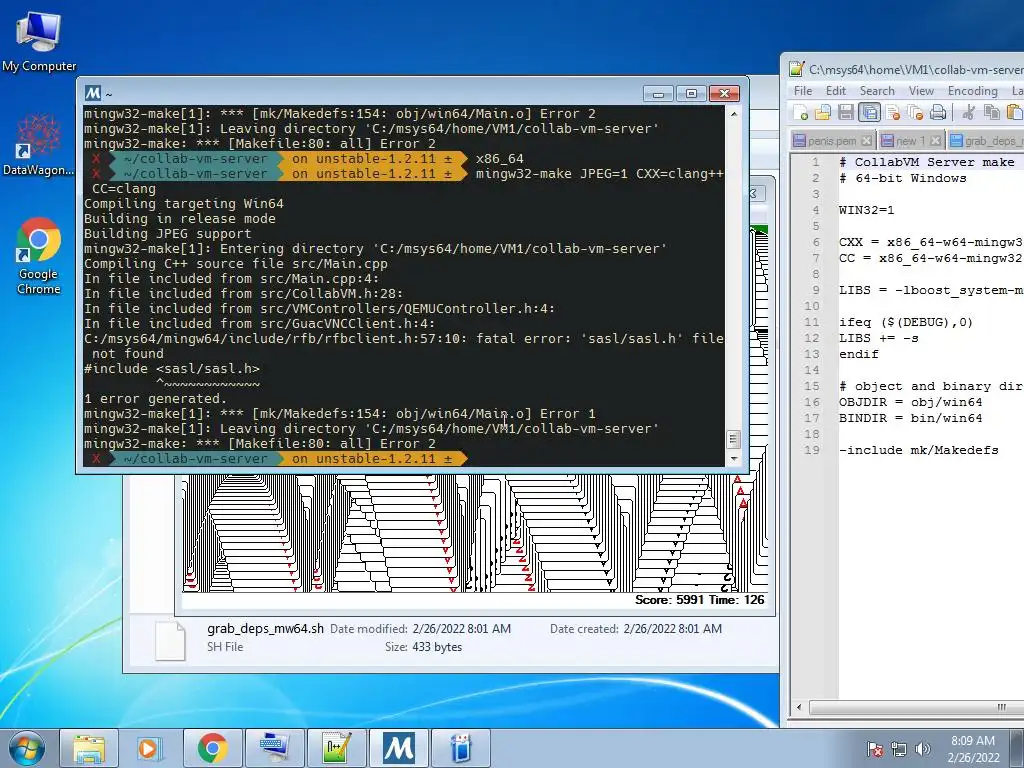The width and height of the screenshot is (1024, 768).
Task: Click the taskbar clock showing 8:09 AM
Action: pyautogui.click(x=973, y=749)
